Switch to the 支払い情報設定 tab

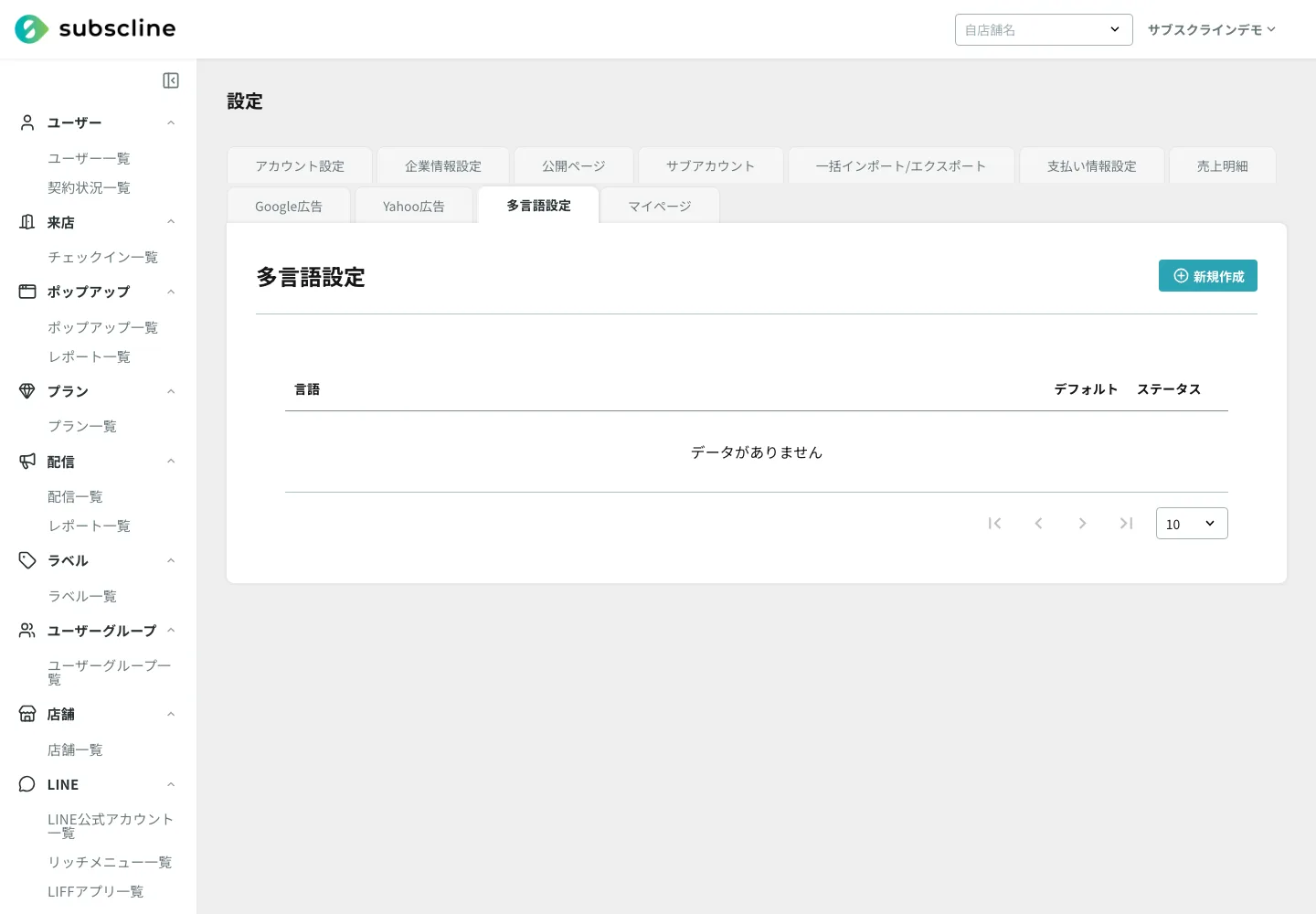(1092, 165)
